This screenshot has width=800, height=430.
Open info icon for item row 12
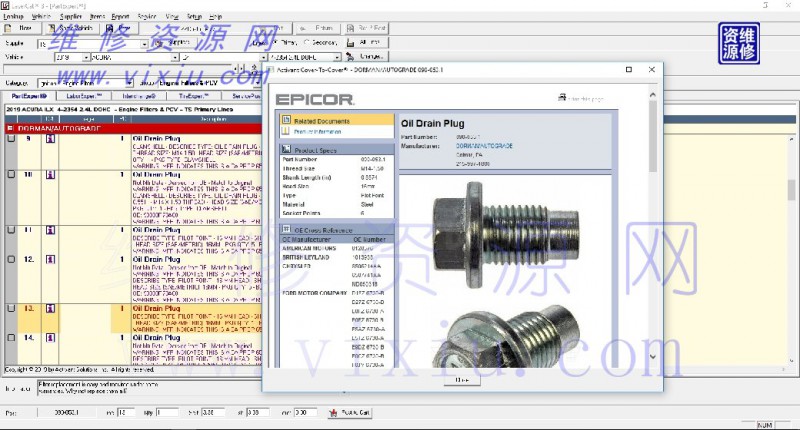point(50,260)
